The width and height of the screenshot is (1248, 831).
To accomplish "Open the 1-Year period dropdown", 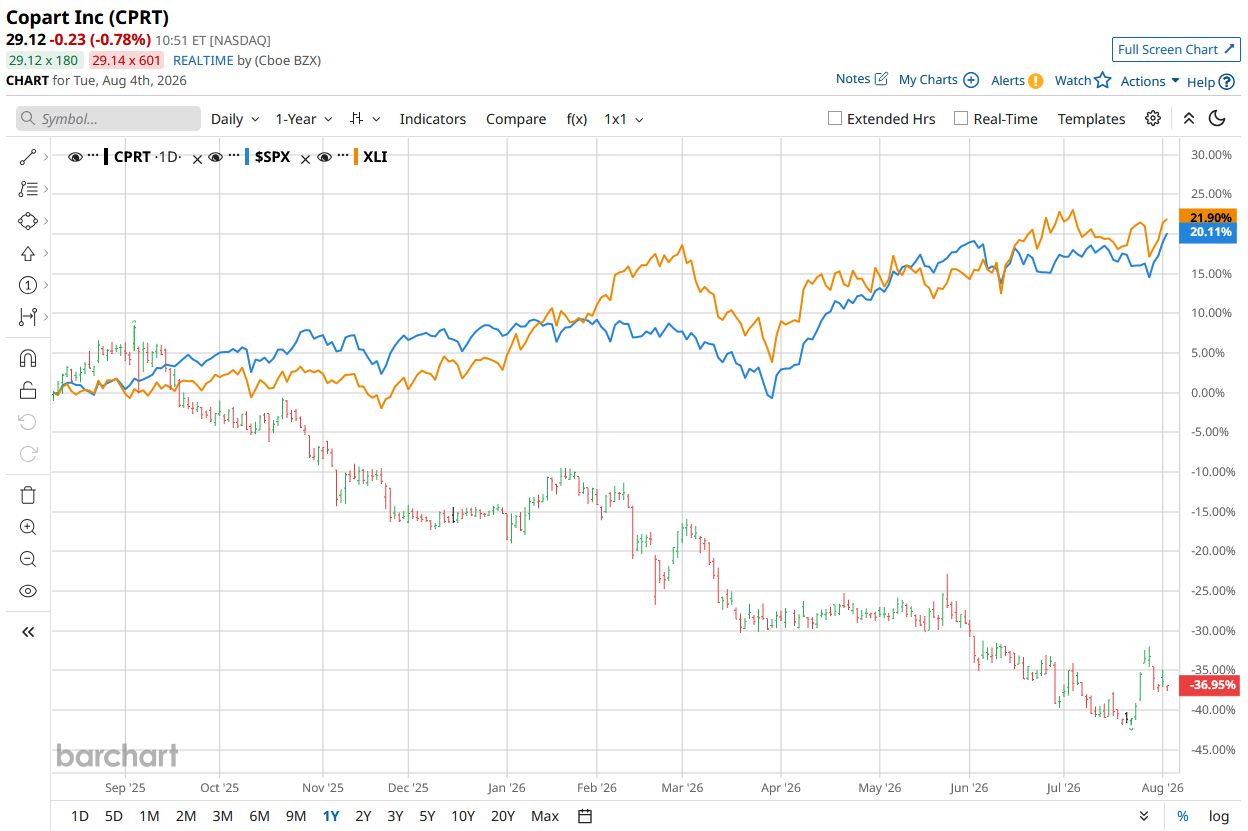I will [304, 119].
